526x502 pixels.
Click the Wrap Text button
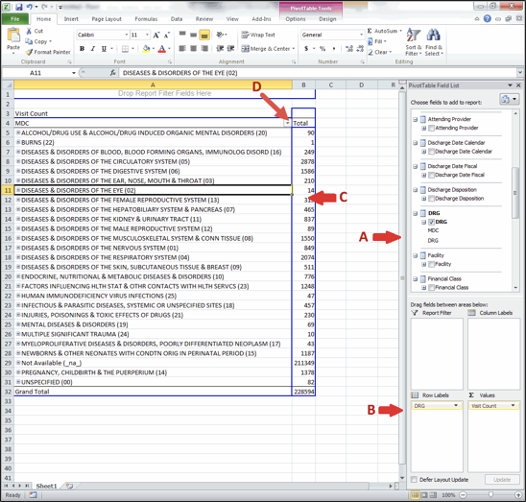click(258, 35)
